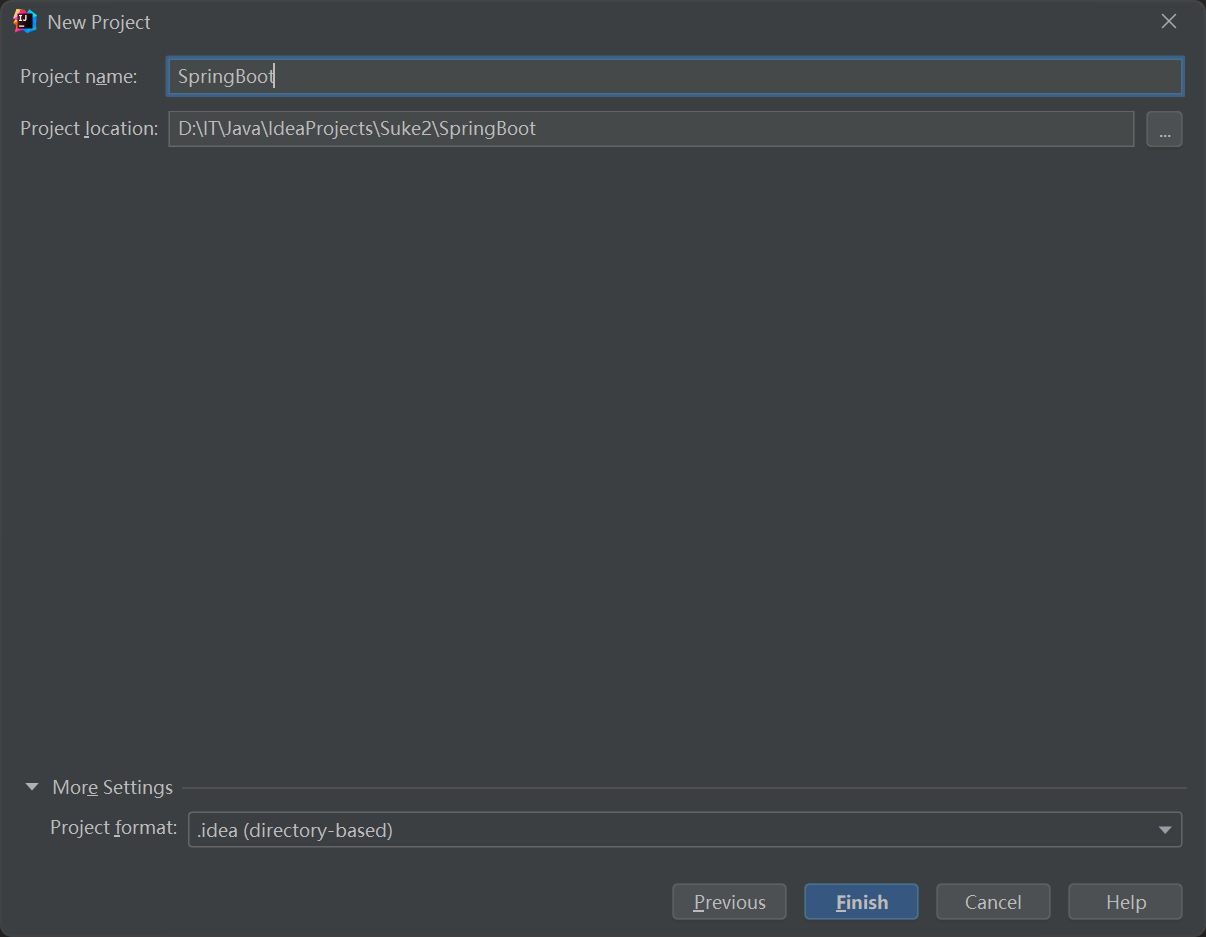
Task: Cancel the new project creation
Action: pyautogui.click(x=992, y=901)
